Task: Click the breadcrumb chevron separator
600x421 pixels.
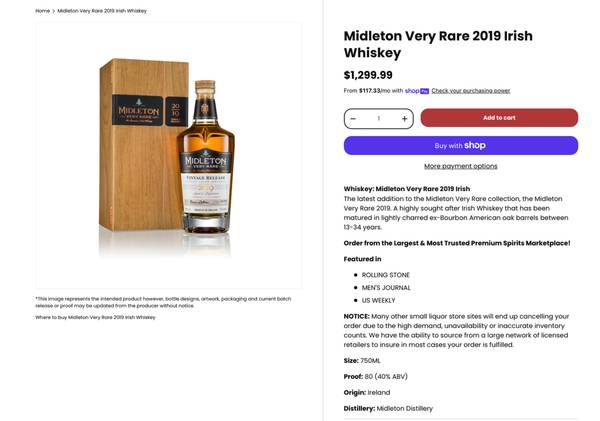Action: [54, 11]
